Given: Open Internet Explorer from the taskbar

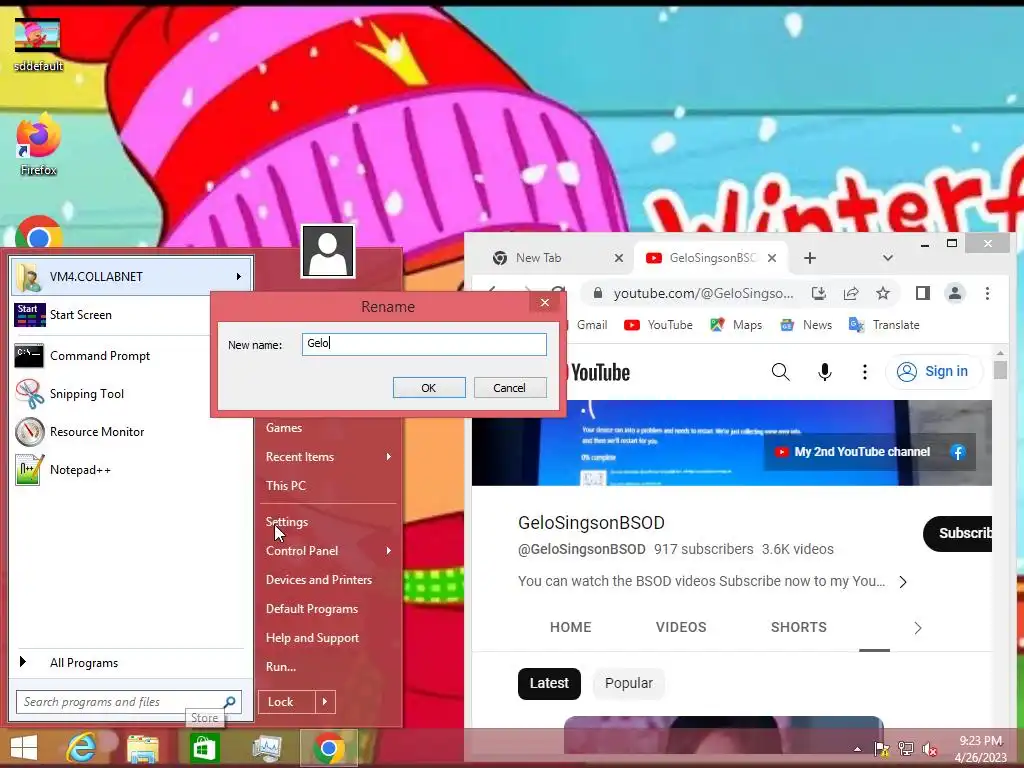Looking at the screenshot, I should (x=81, y=748).
